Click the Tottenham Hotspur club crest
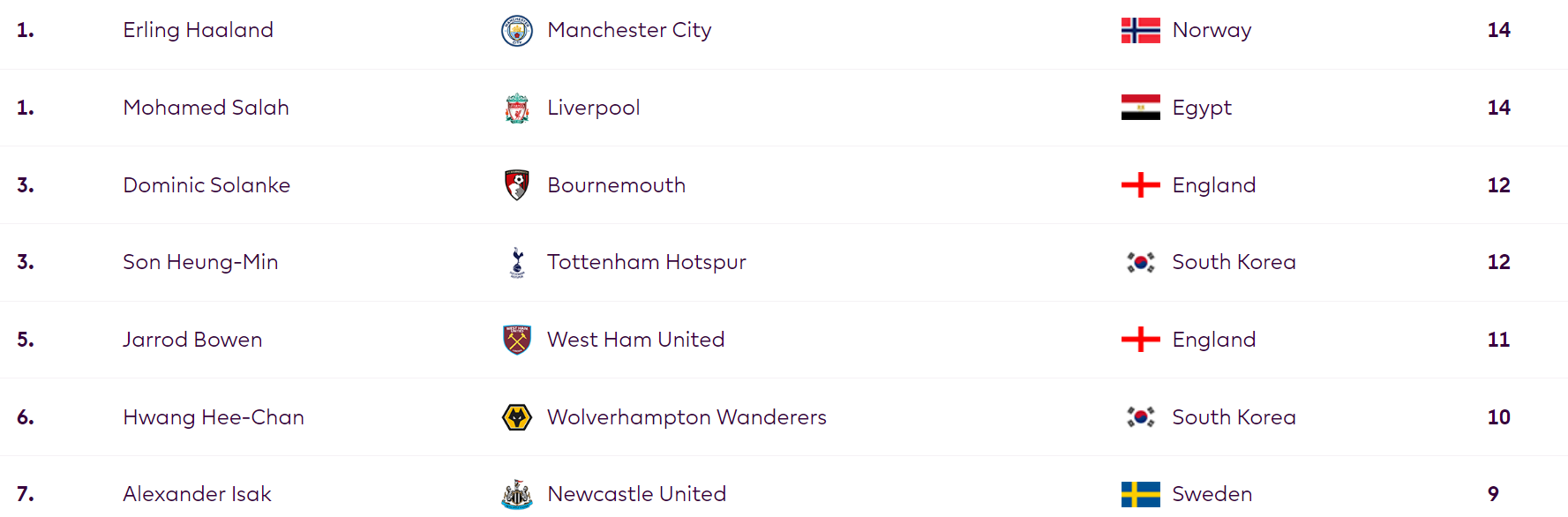 pos(517,263)
